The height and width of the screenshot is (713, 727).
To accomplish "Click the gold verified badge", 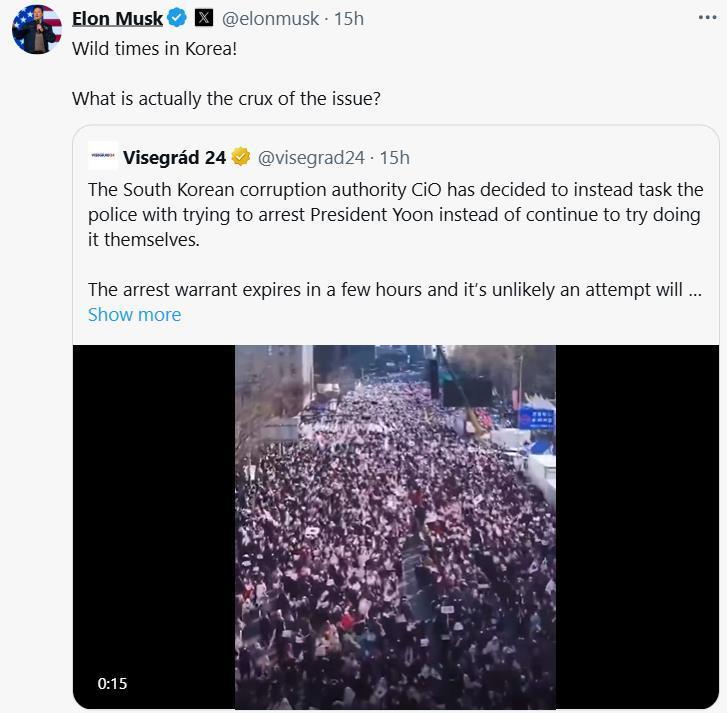I will pos(241,157).
